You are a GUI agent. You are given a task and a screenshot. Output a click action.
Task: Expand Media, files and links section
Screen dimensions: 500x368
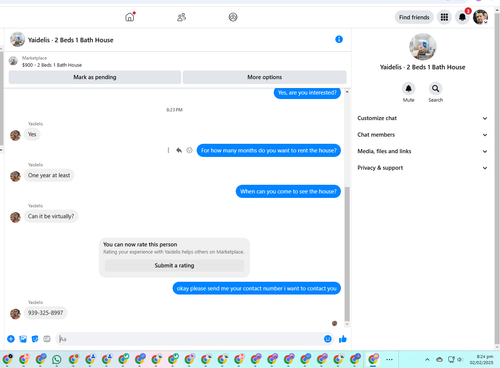tap(422, 151)
